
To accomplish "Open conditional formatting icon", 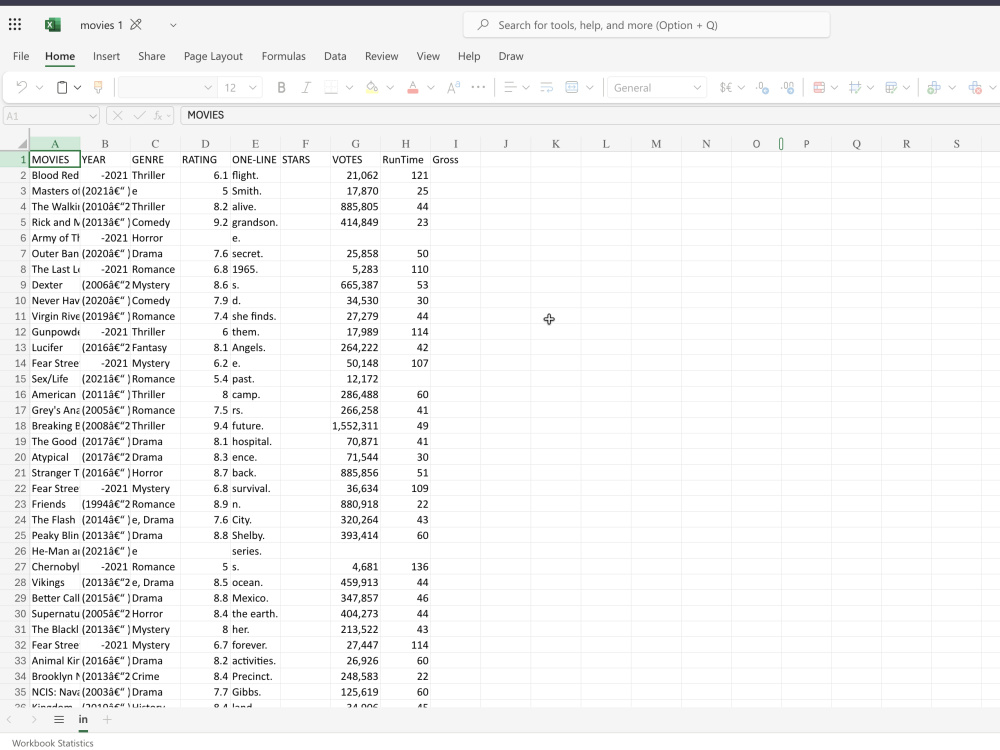I will (820, 87).
